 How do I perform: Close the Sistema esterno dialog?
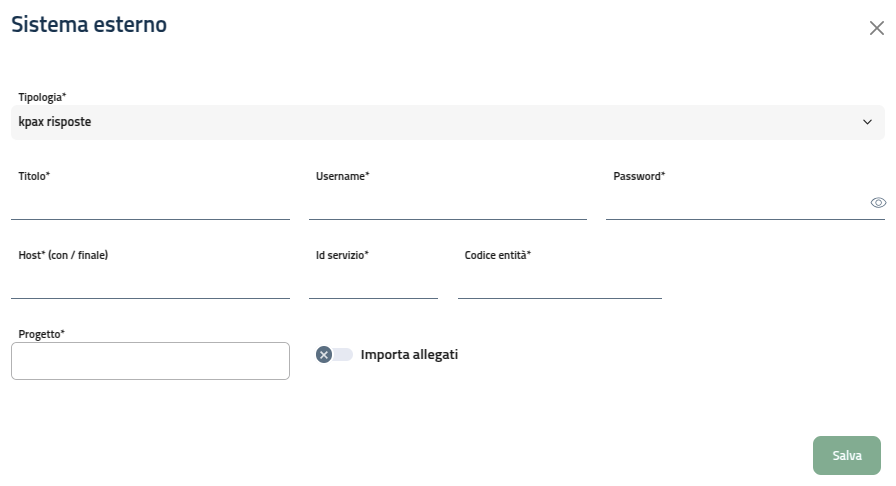point(876,28)
